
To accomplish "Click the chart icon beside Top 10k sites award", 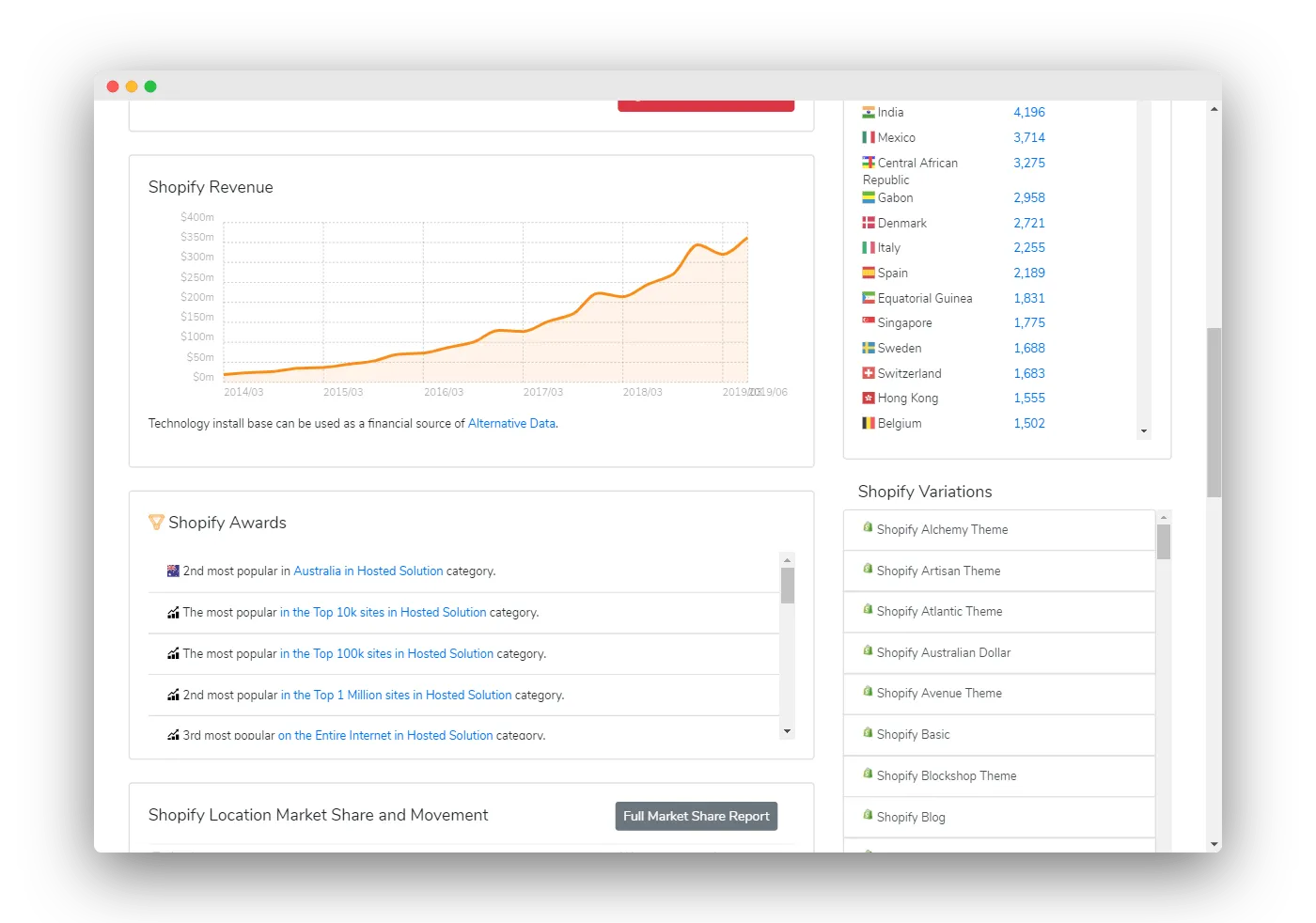I will tap(173, 613).
